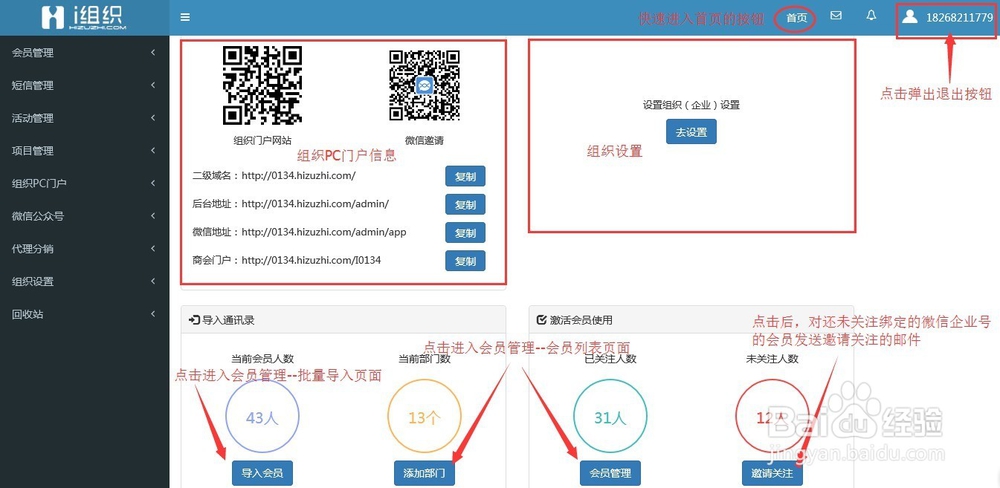Image resolution: width=1000 pixels, height=488 pixels.
Task: Click the 当前部门数 label
Action: (x=424, y=359)
